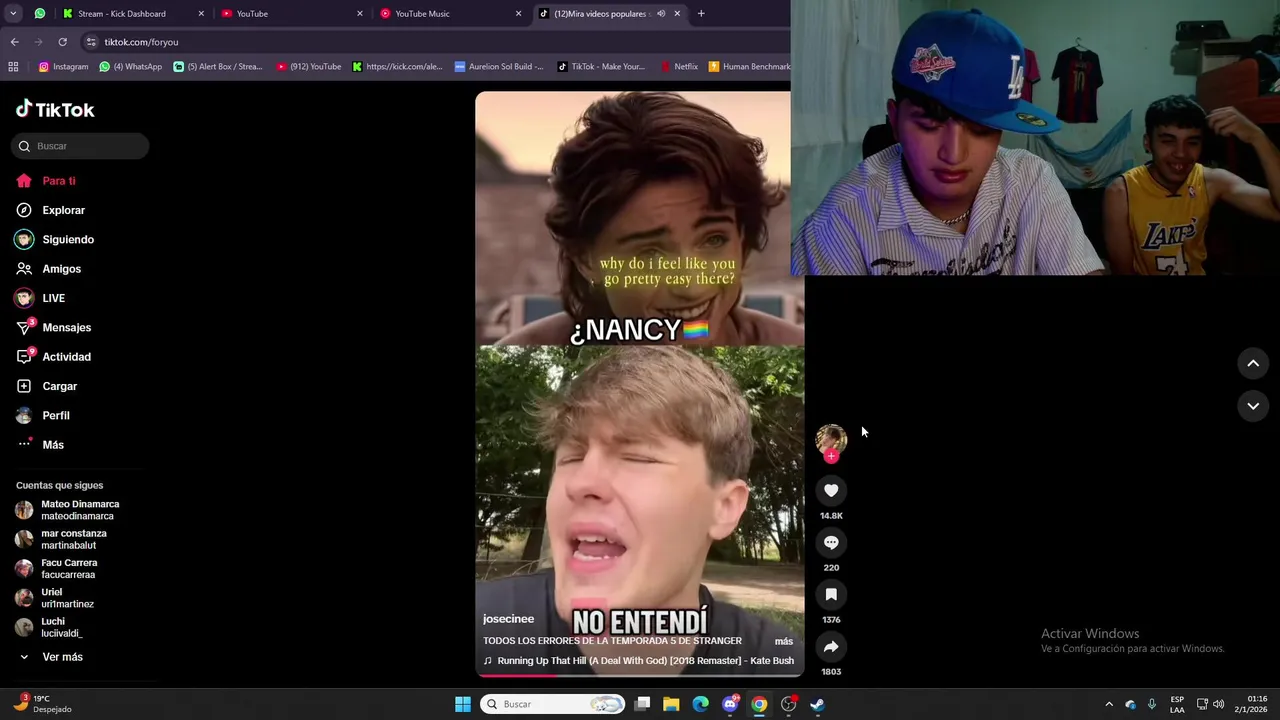
Task: Follow creator with red plus button
Action: click(831, 456)
